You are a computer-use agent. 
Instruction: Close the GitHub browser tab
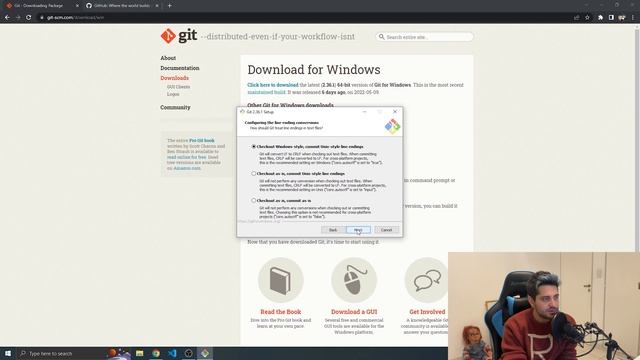point(157,6)
